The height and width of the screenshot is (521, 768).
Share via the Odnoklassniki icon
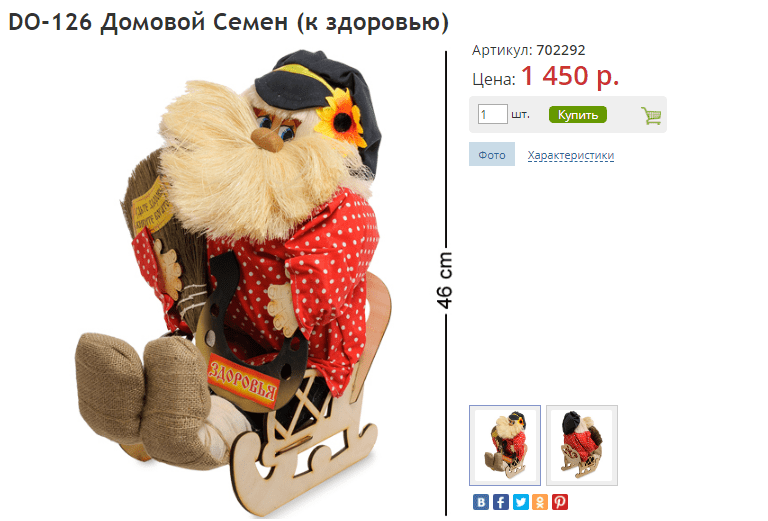click(540, 502)
